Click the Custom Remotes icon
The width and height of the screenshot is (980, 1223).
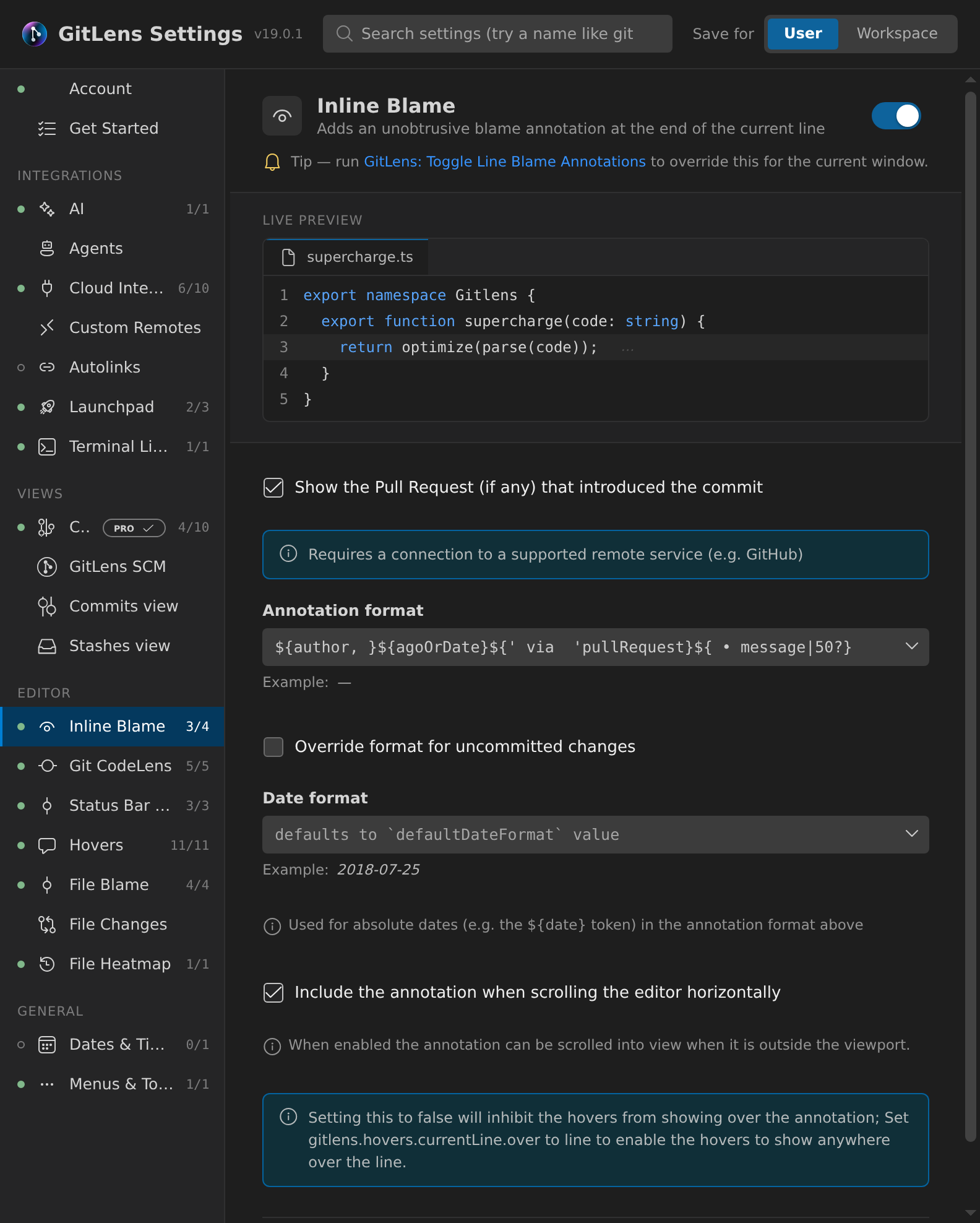47,328
